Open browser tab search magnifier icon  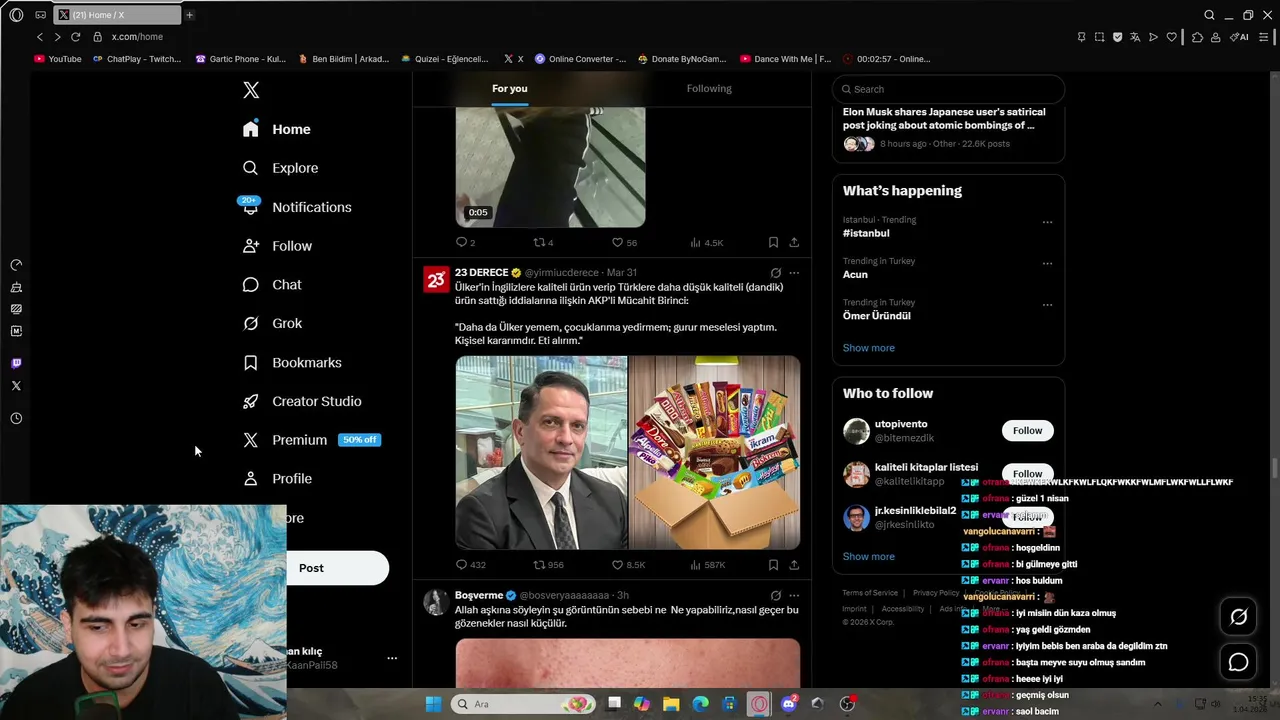pyautogui.click(x=1209, y=15)
